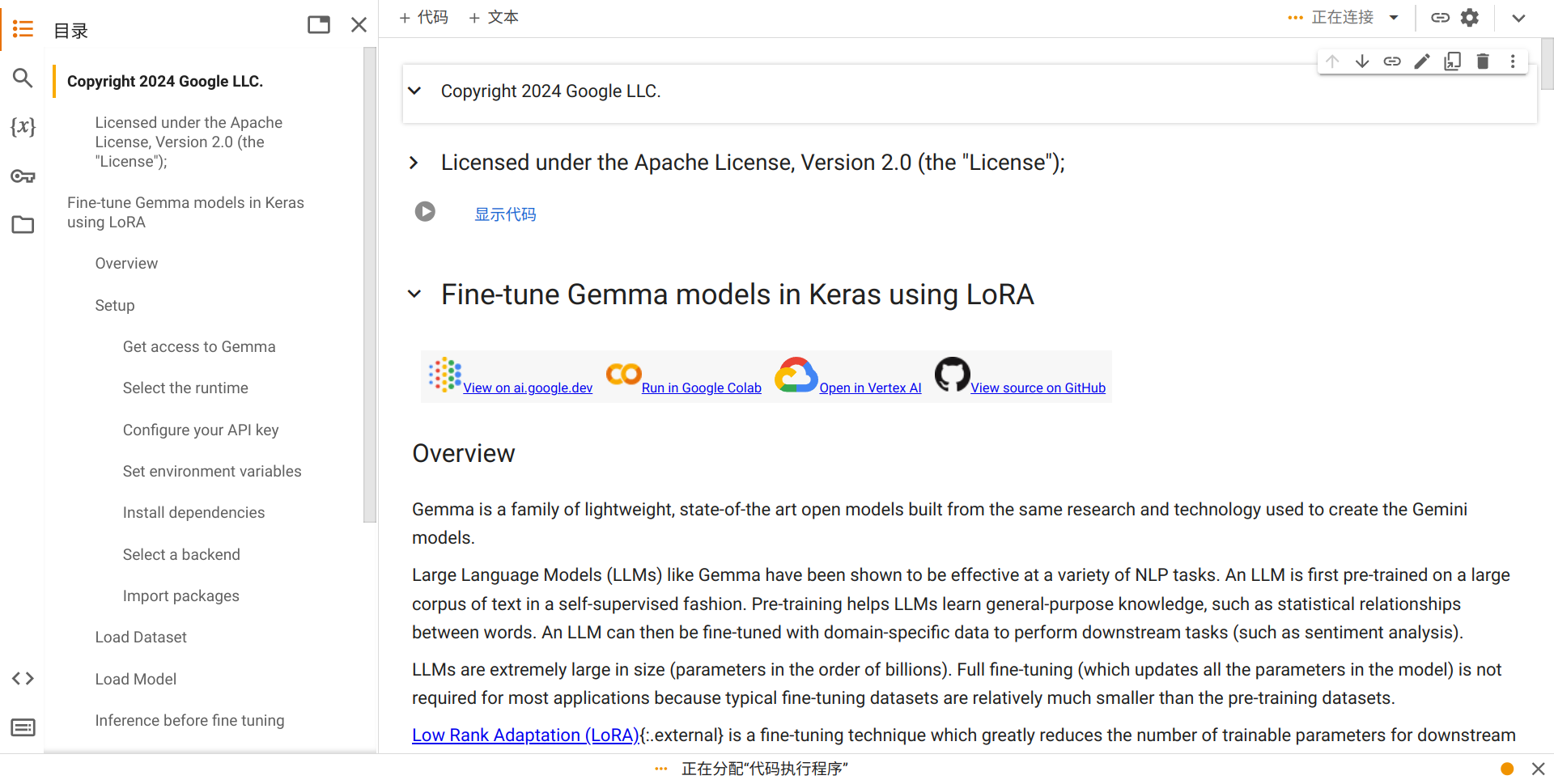
Task: Open the connection options dropdown arrow
Action: point(1394,18)
